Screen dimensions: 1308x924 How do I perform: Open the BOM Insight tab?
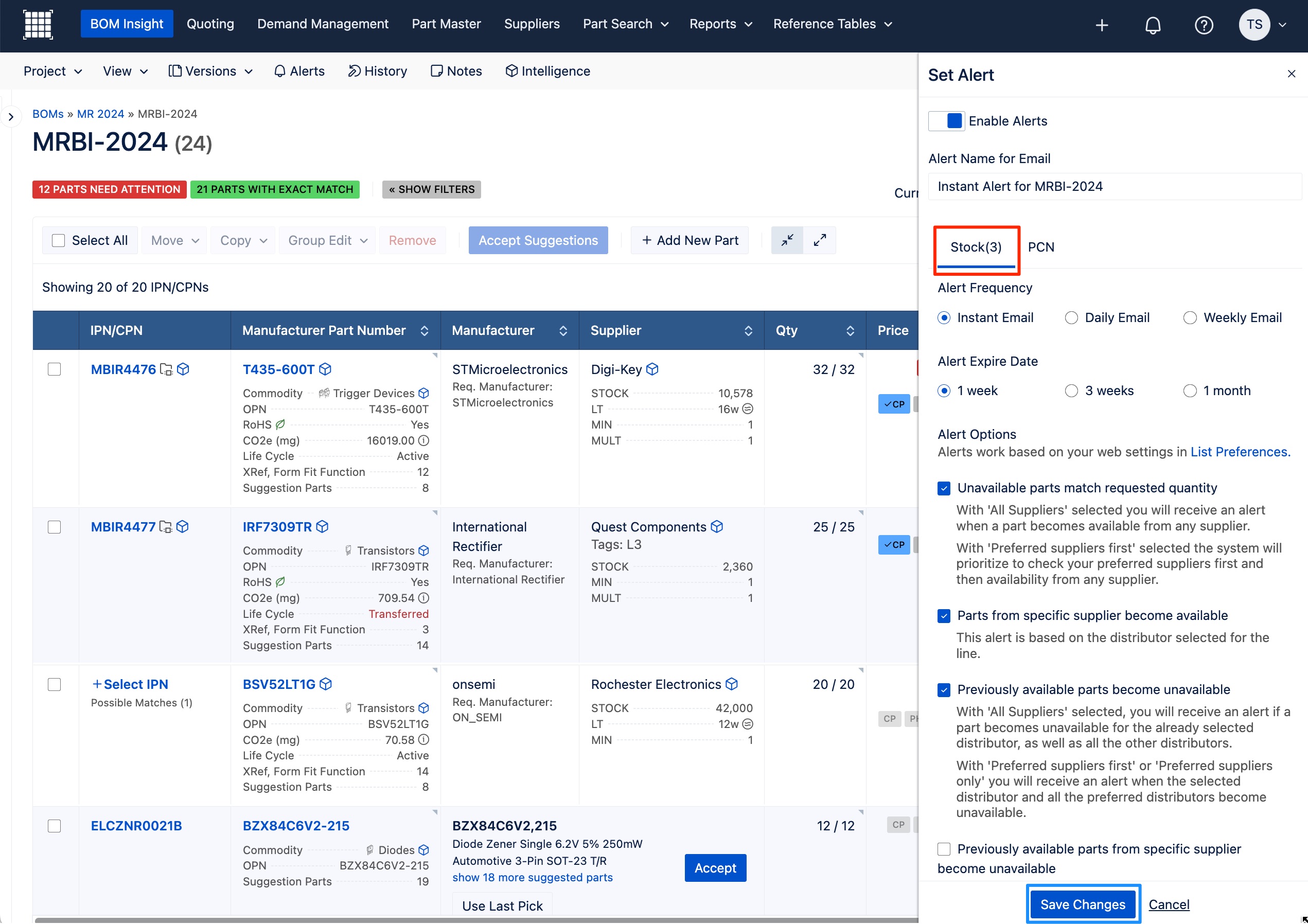click(127, 24)
